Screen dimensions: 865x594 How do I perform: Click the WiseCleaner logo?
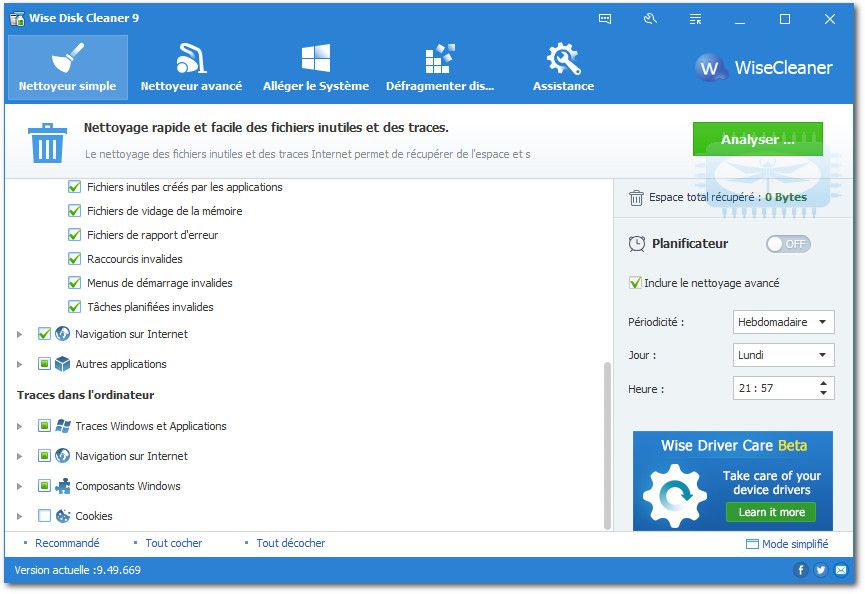tap(764, 68)
